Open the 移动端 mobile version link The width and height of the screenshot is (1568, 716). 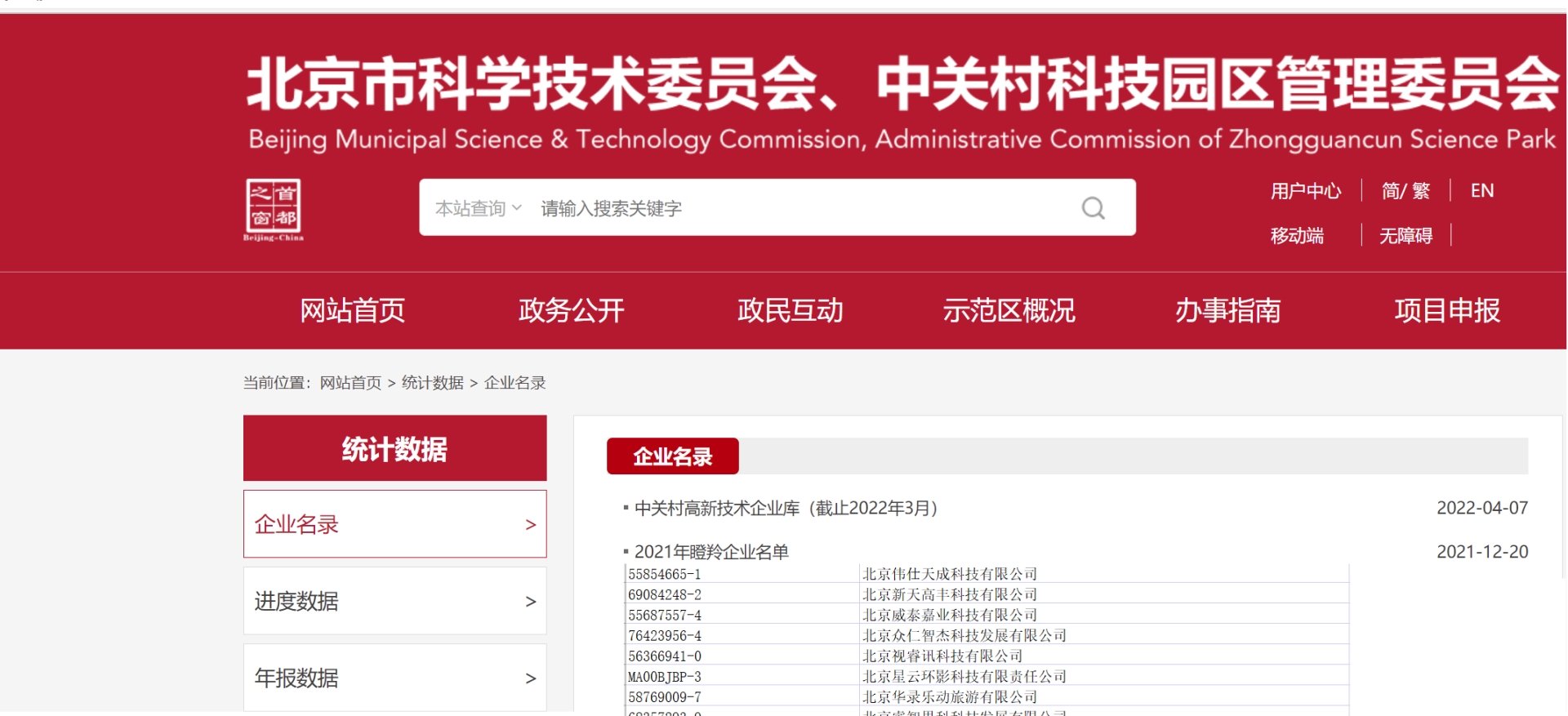click(1297, 236)
